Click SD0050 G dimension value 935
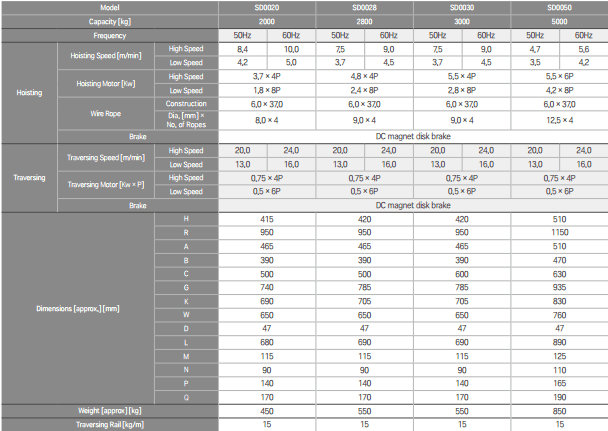Screen dimensions: 608x431 coord(560,288)
